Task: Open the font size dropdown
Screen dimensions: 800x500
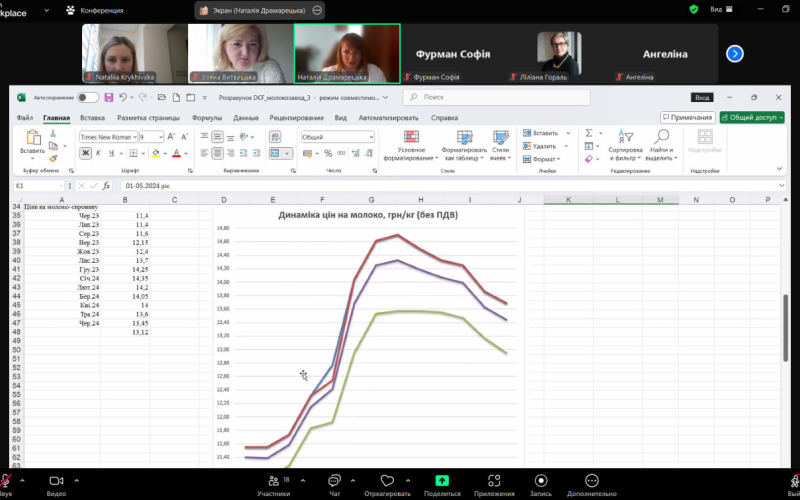Action: click(x=161, y=137)
